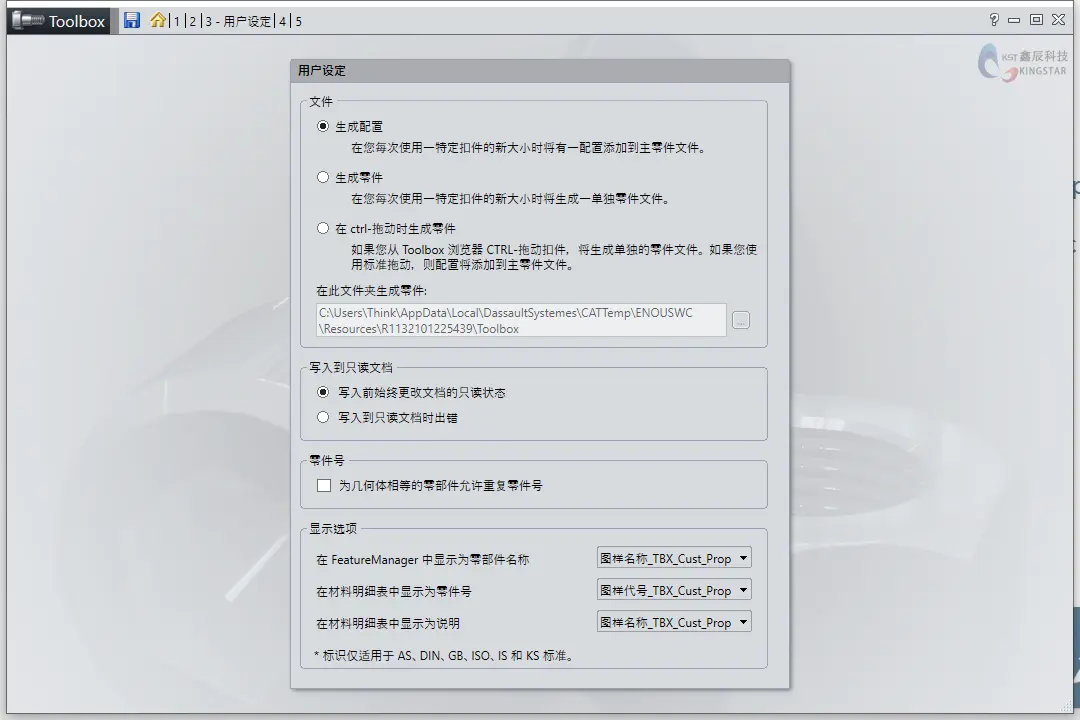1080x720 pixels.
Task: Click the 在材料明细表中显示为零件号 label
Action: tap(393, 591)
